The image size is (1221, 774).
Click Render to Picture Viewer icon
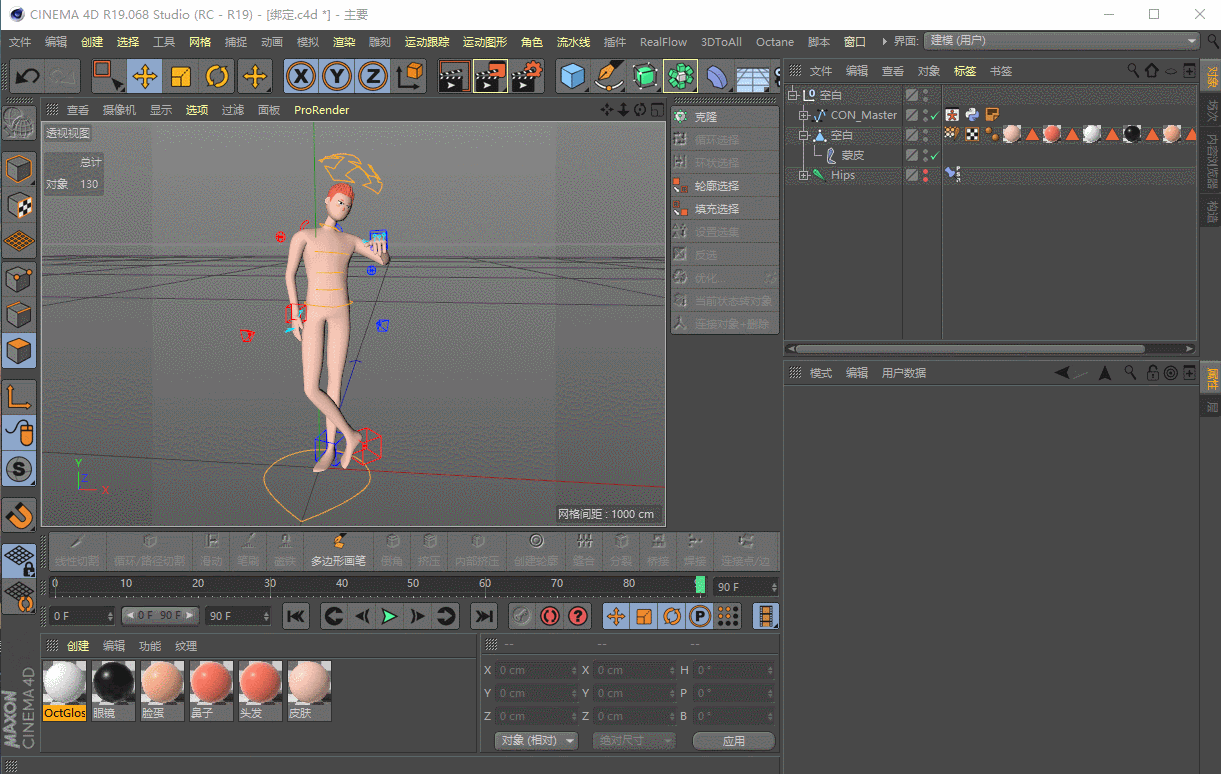[490, 77]
